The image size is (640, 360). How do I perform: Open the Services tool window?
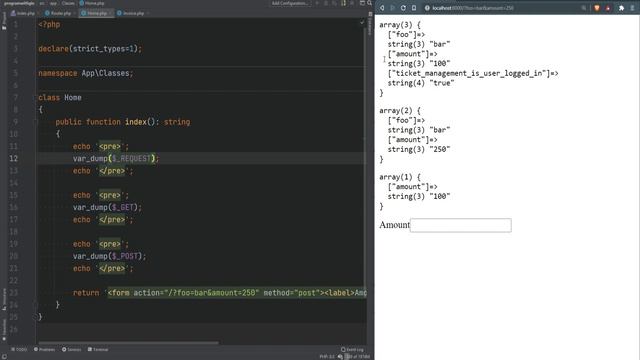click(72, 349)
